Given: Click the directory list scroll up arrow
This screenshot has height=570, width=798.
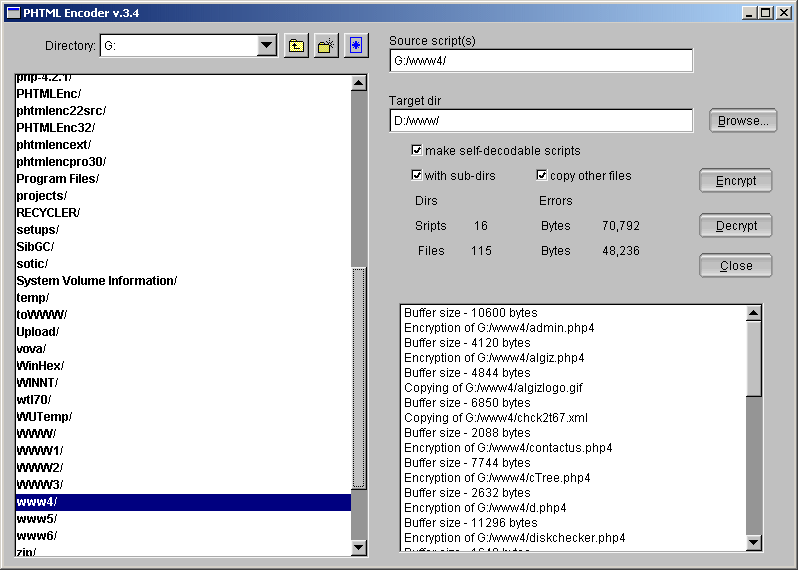Looking at the screenshot, I should coord(359,83).
